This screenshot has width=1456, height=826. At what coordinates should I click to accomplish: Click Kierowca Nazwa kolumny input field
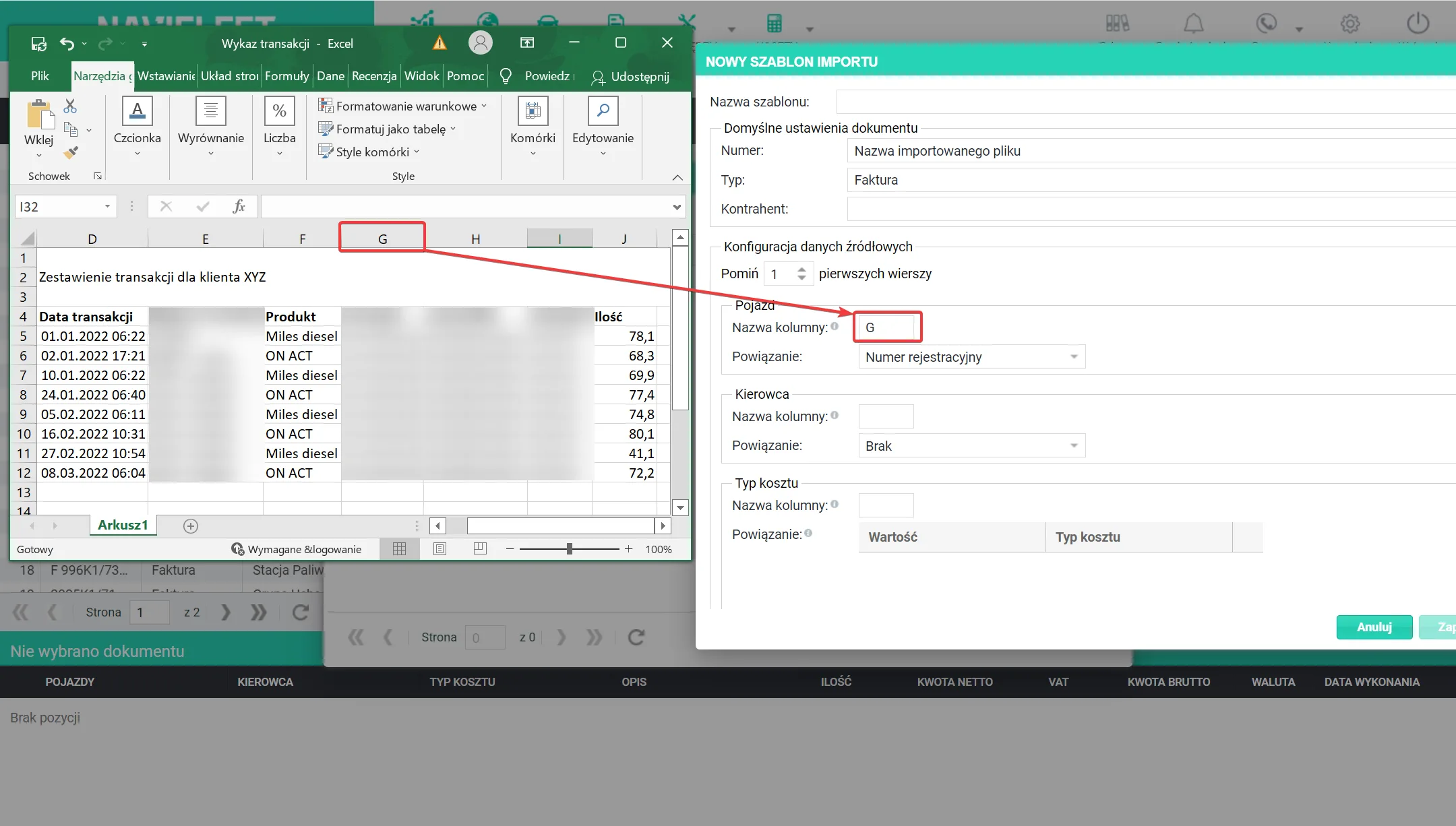pos(886,416)
